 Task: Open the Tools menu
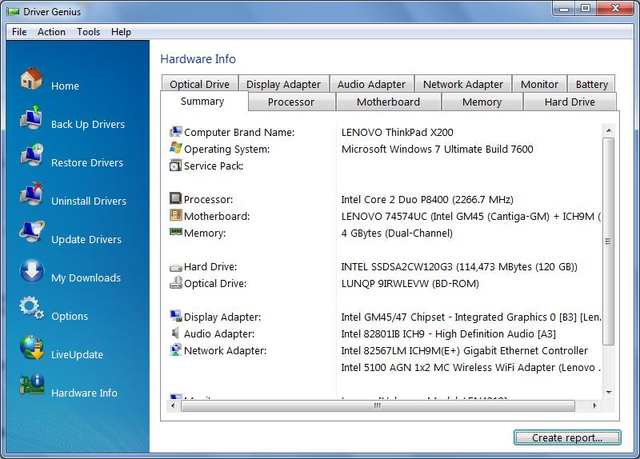tap(88, 32)
